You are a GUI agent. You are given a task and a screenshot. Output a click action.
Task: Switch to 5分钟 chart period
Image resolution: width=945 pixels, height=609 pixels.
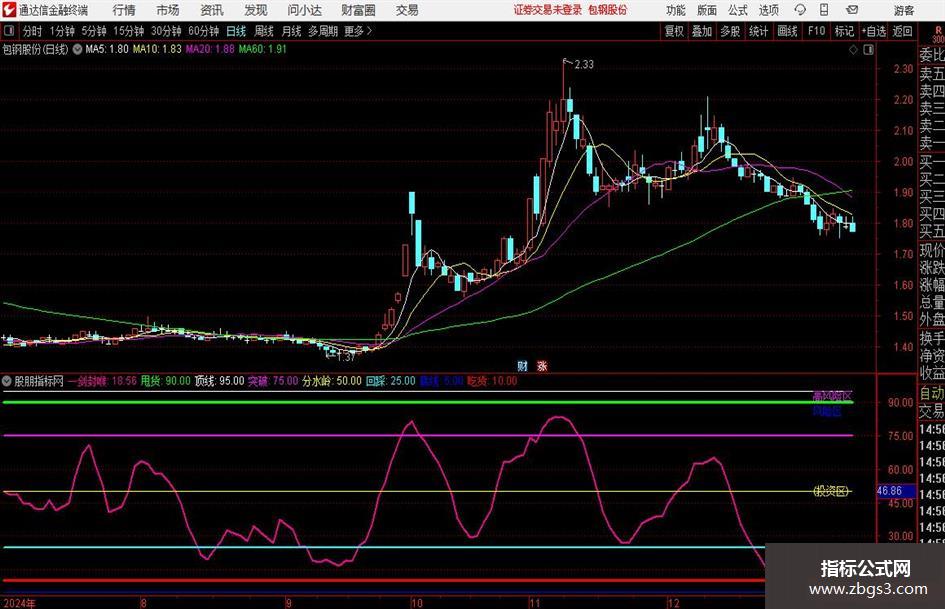click(x=94, y=31)
